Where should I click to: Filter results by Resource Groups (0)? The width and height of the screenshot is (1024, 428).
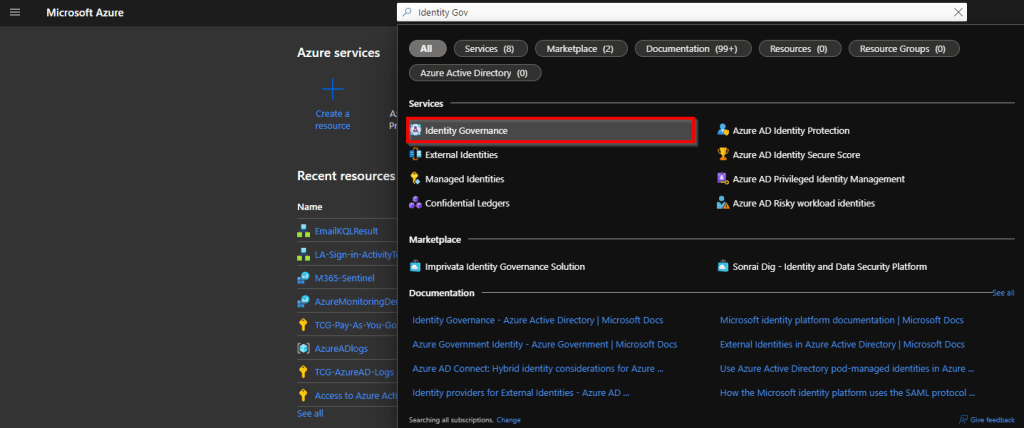coord(903,48)
